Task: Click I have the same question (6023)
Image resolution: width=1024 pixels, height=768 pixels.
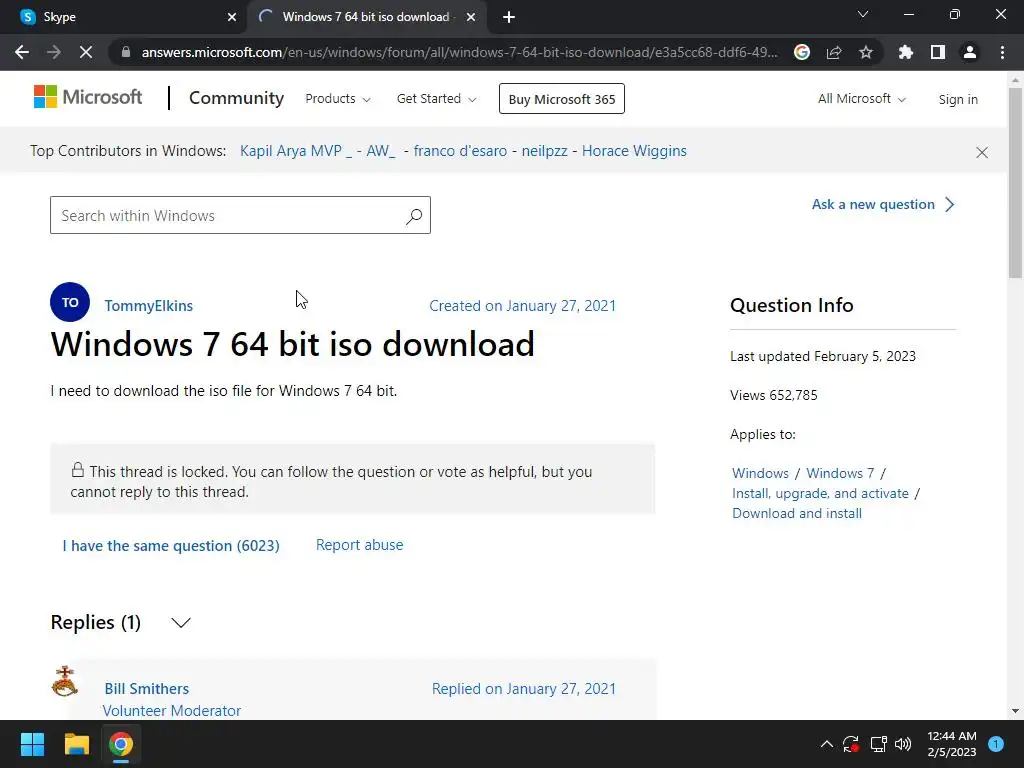Action: tap(171, 545)
